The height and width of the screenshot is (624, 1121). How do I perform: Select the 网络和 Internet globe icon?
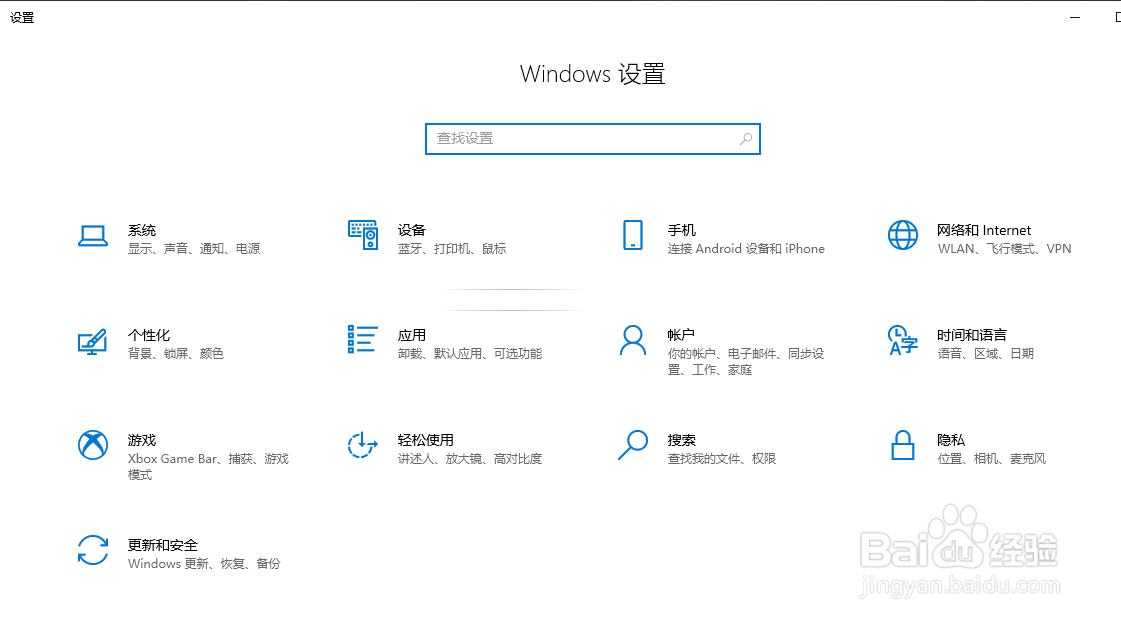coord(903,236)
